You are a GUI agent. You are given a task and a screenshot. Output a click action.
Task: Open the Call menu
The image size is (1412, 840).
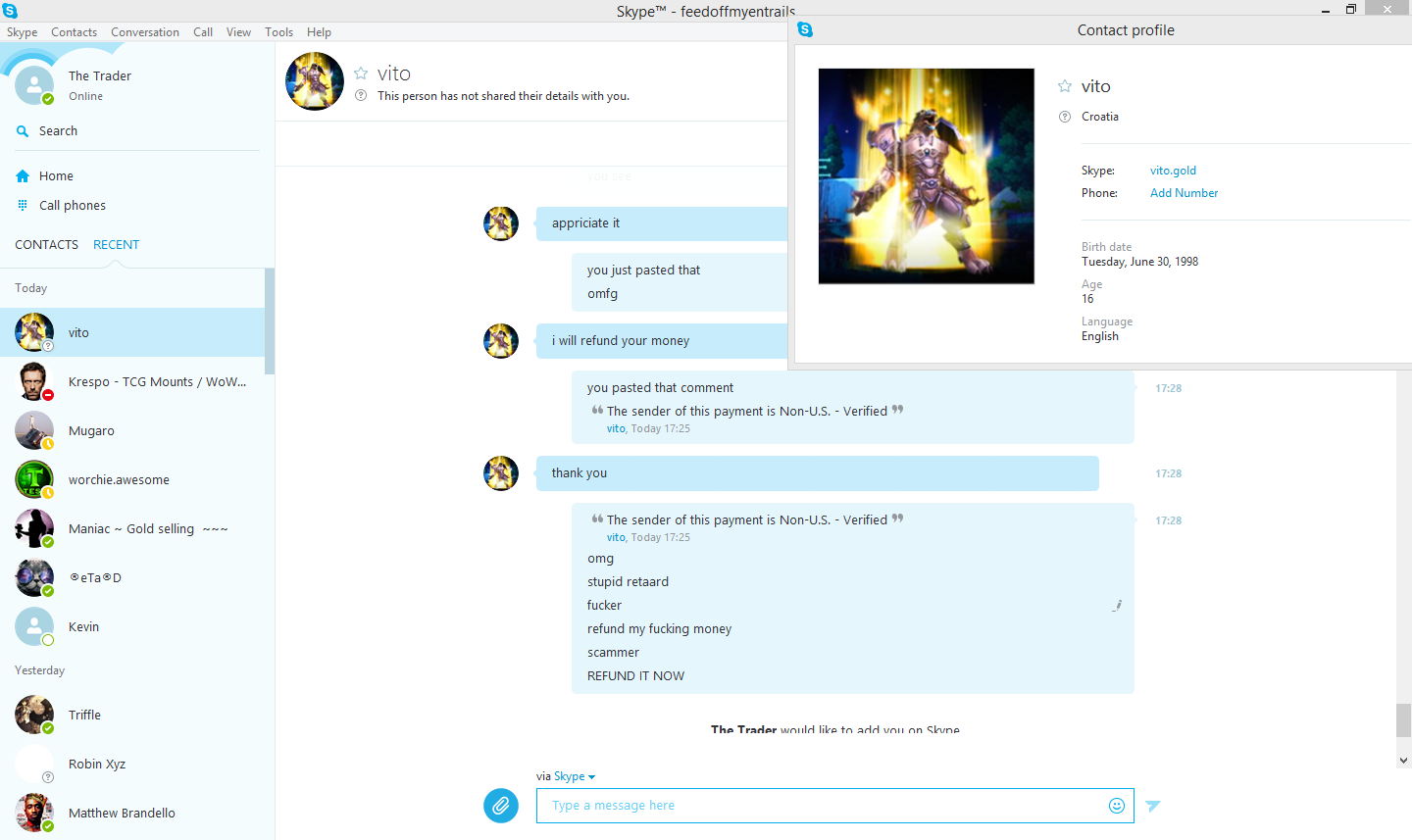pos(203,32)
